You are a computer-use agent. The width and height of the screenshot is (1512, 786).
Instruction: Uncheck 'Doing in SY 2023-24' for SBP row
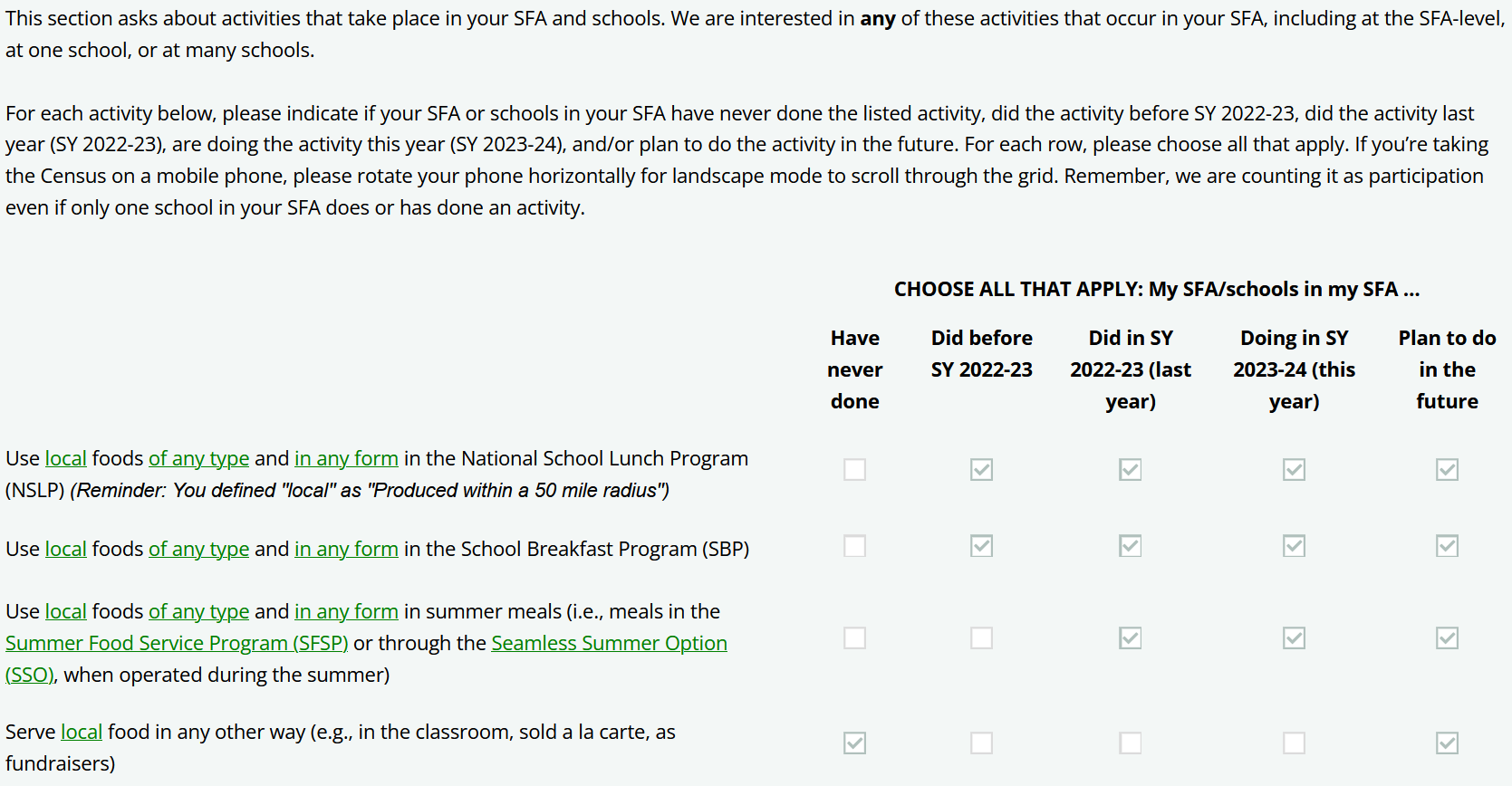click(1294, 546)
